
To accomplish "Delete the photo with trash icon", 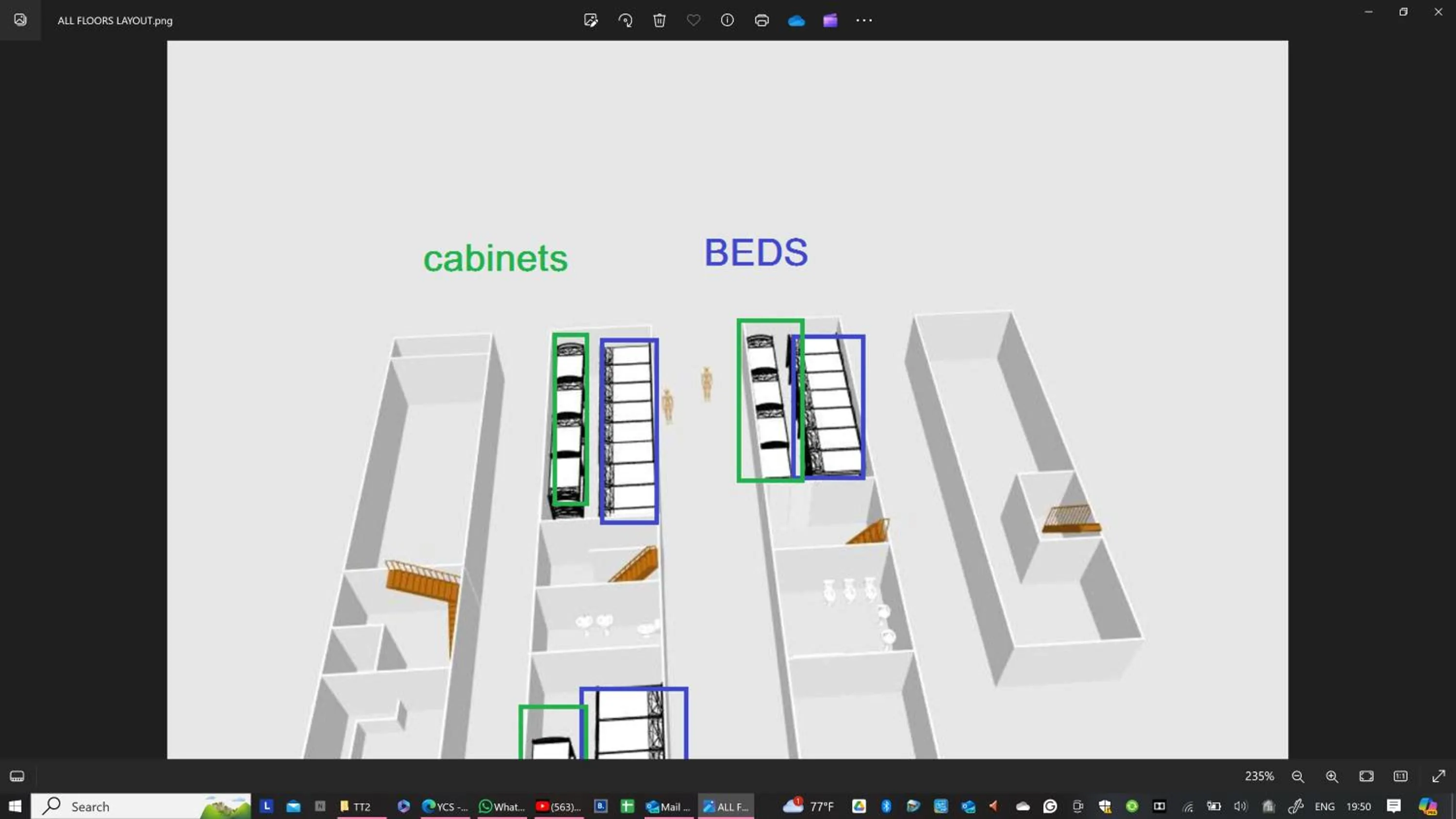I will [659, 20].
